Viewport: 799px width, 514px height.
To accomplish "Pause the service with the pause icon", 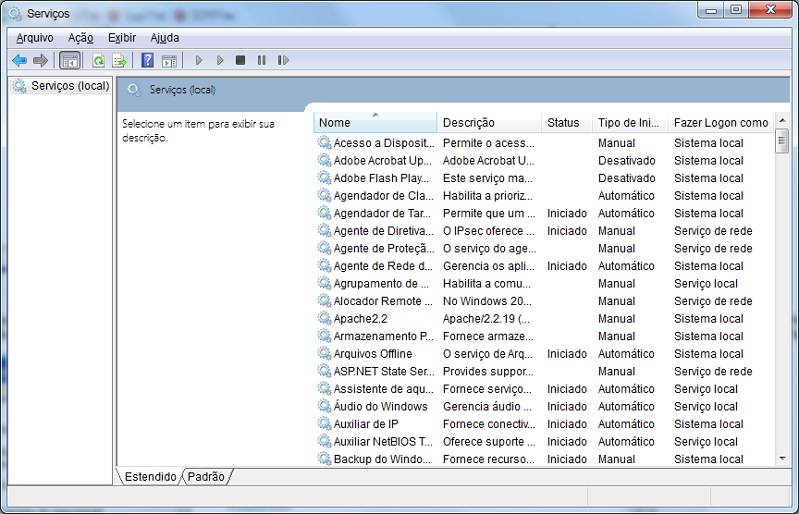I will click(261, 61).
